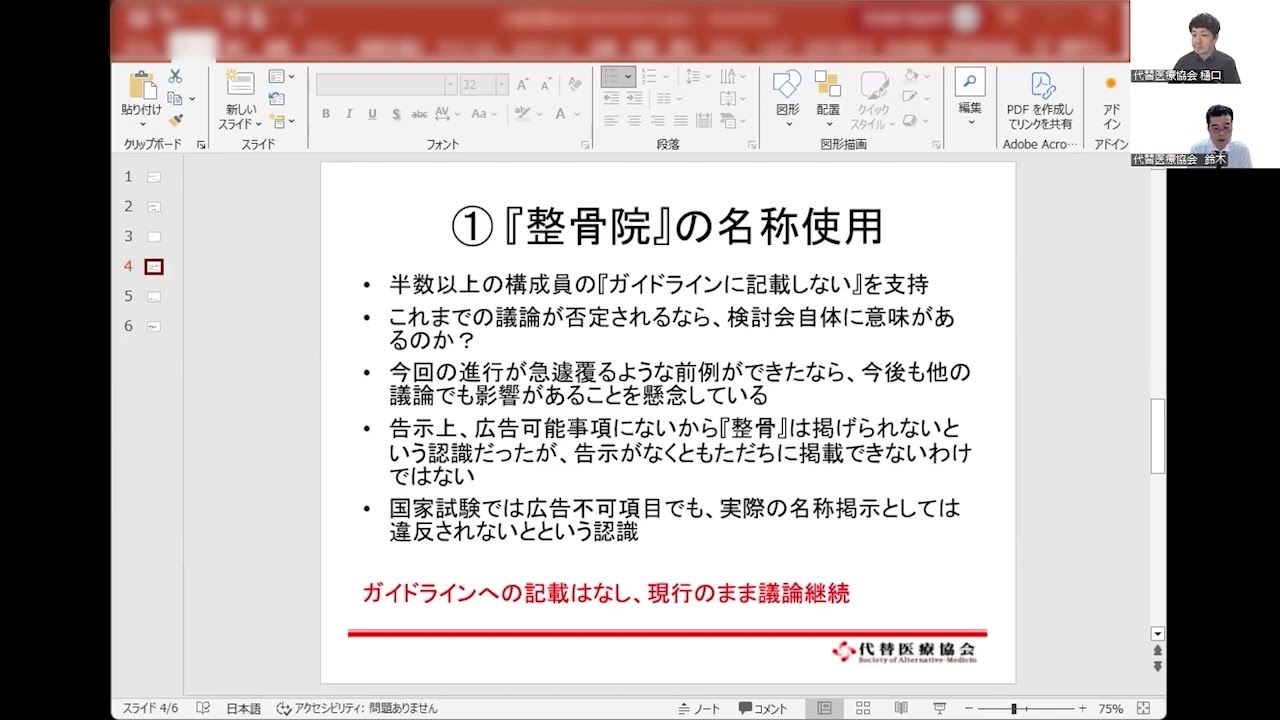This screenshot has height=720, width=1280.
Task: Select slide 5 thumbnail in slide panel
Action: click(x=153, y=296)
